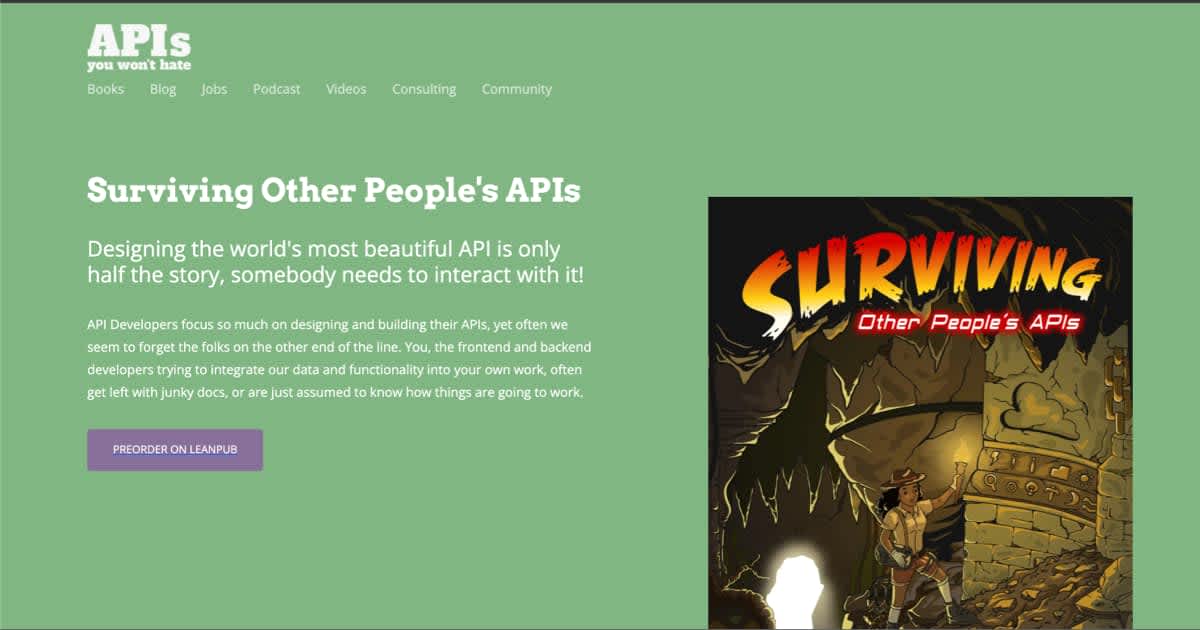The image size is (1200, 630).
Task: Open the Community link
Action: 517,89
